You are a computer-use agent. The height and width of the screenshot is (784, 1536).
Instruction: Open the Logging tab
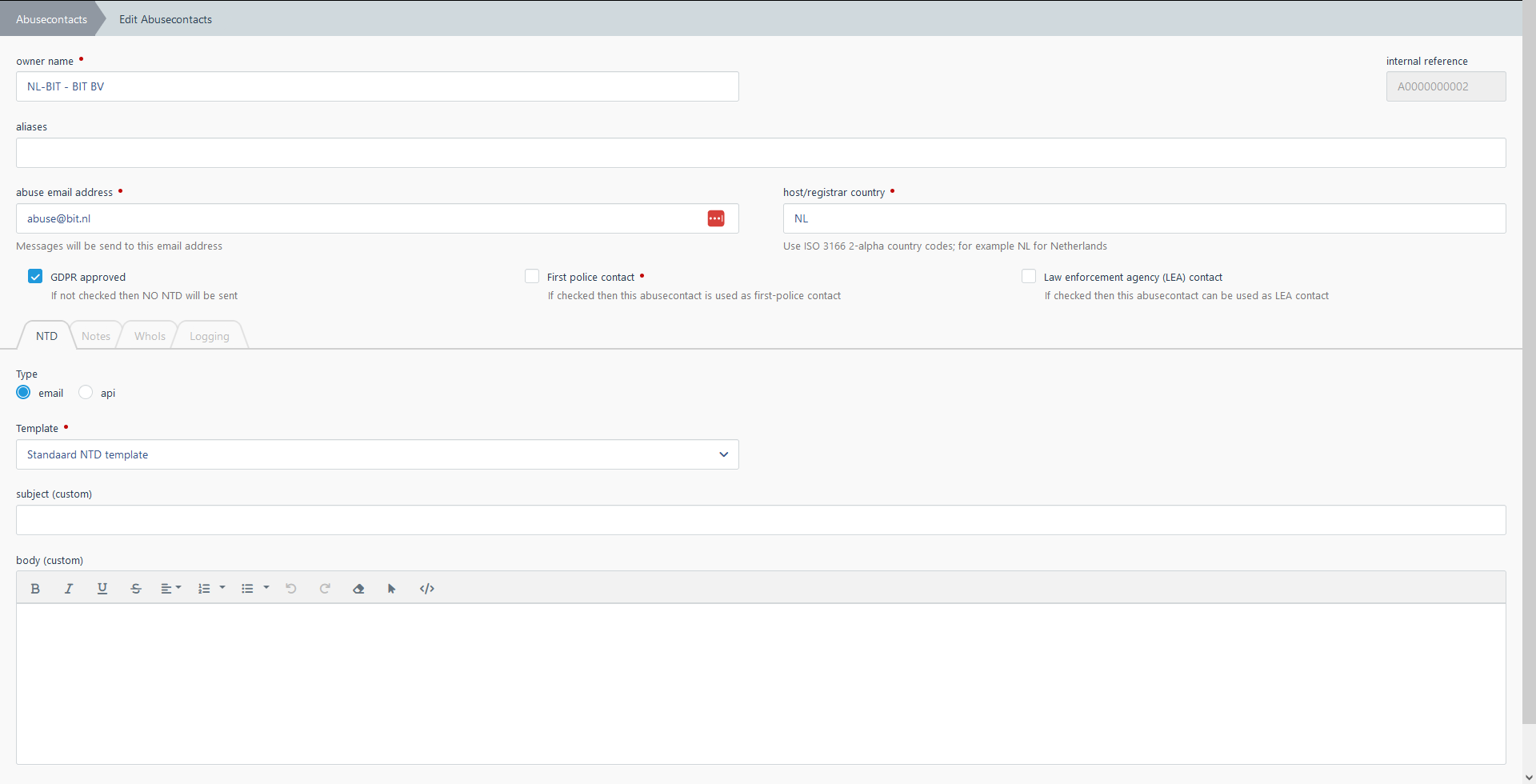[209, 336]
